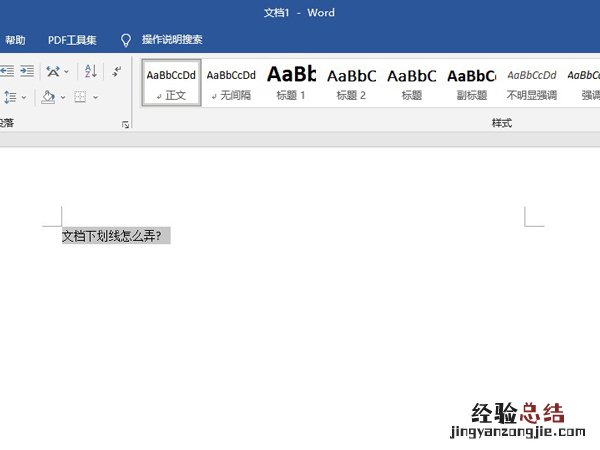Click the Chinese layout icon
The image size is (600, 450).
pos(52,71)
